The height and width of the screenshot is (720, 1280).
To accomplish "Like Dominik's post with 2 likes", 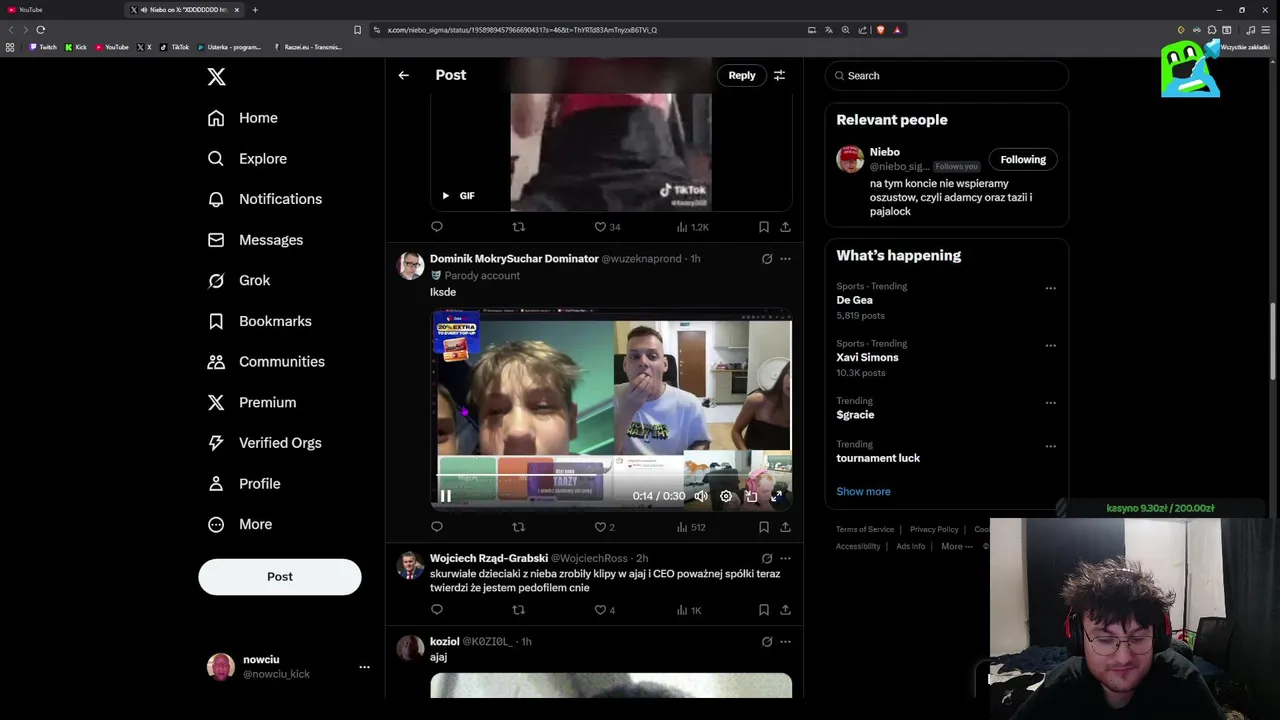I will point(605,527).
